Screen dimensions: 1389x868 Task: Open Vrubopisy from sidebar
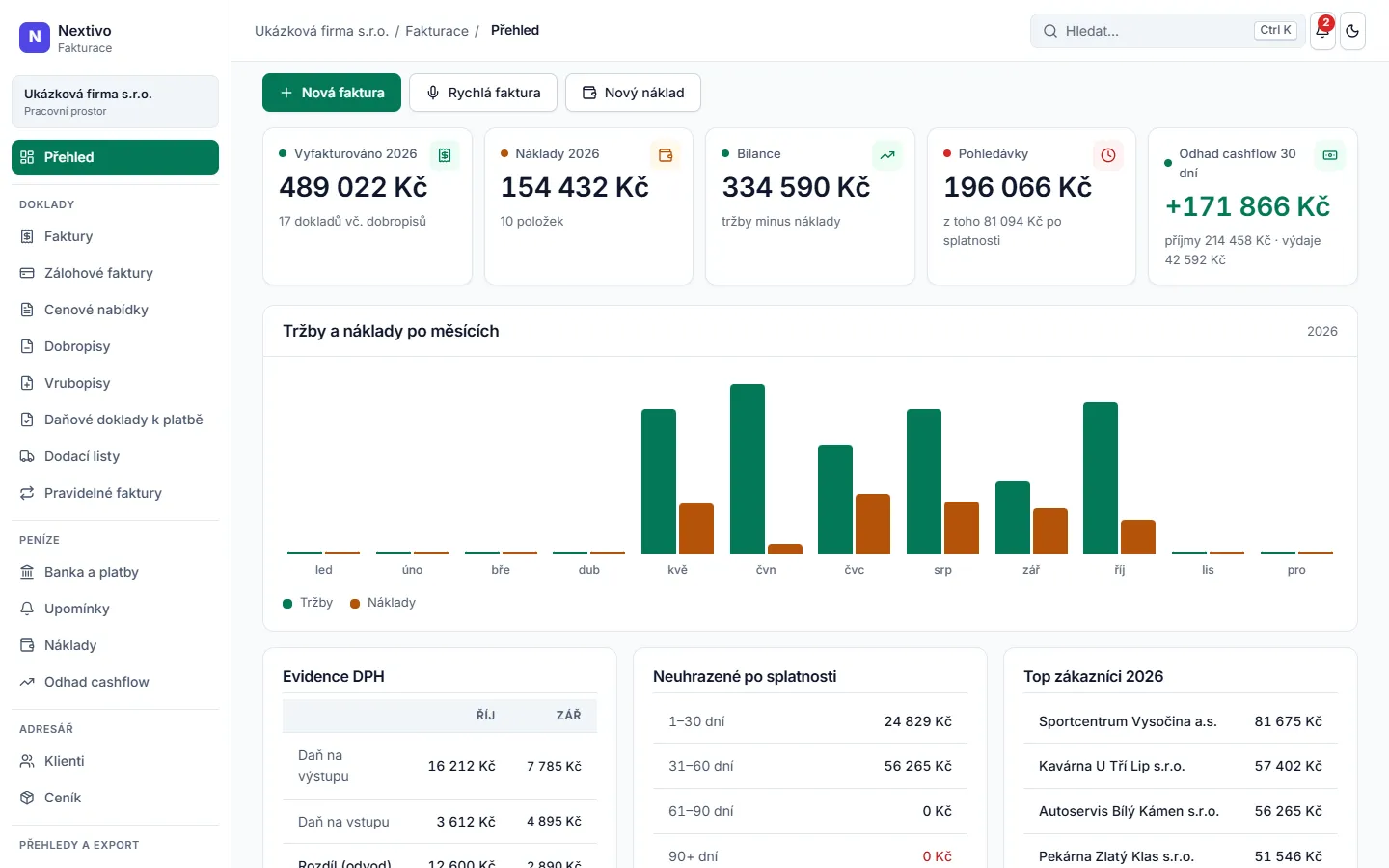click(x=115, y=383)
